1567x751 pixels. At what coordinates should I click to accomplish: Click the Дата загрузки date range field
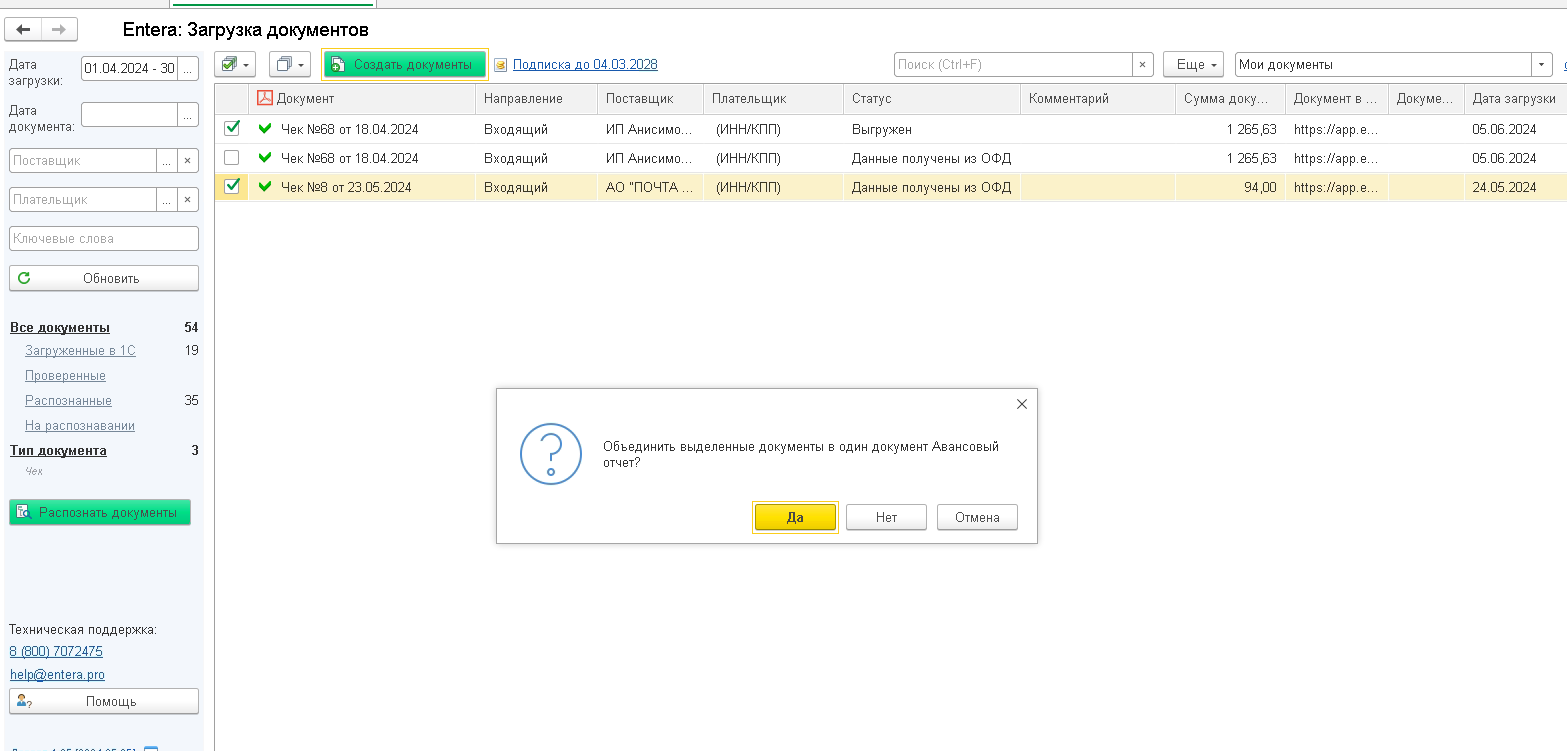[129, 69]
